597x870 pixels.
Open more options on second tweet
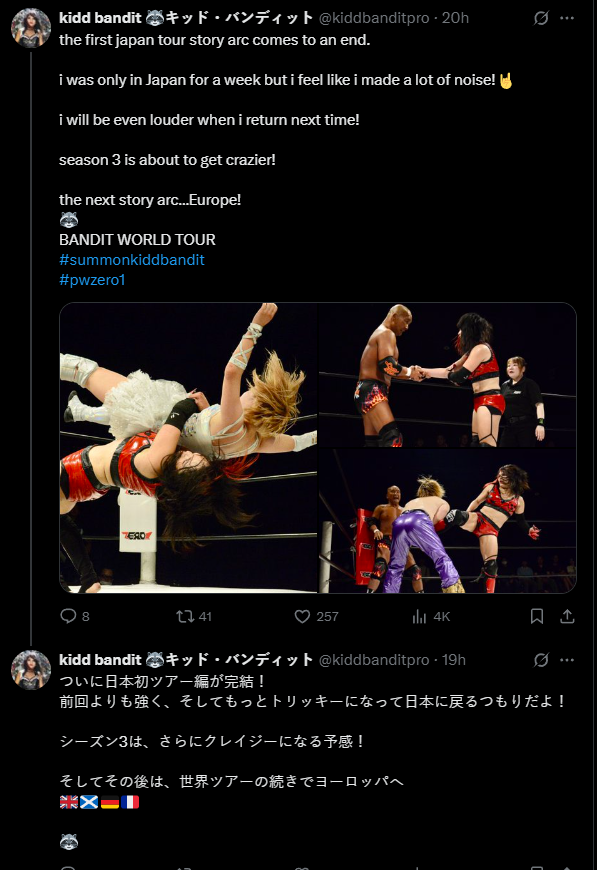click(567, 660)
